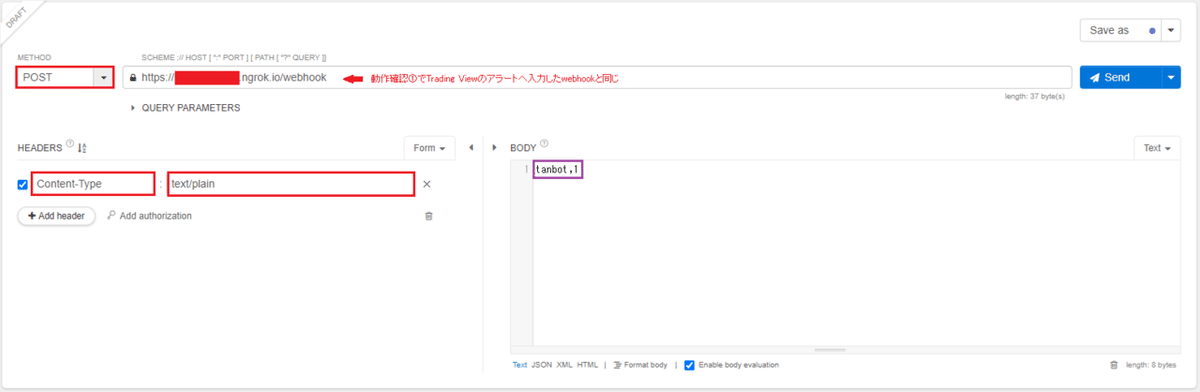Select the XML body format link
The height and width of the screenshot is (392, 1200).
(564, 365)
